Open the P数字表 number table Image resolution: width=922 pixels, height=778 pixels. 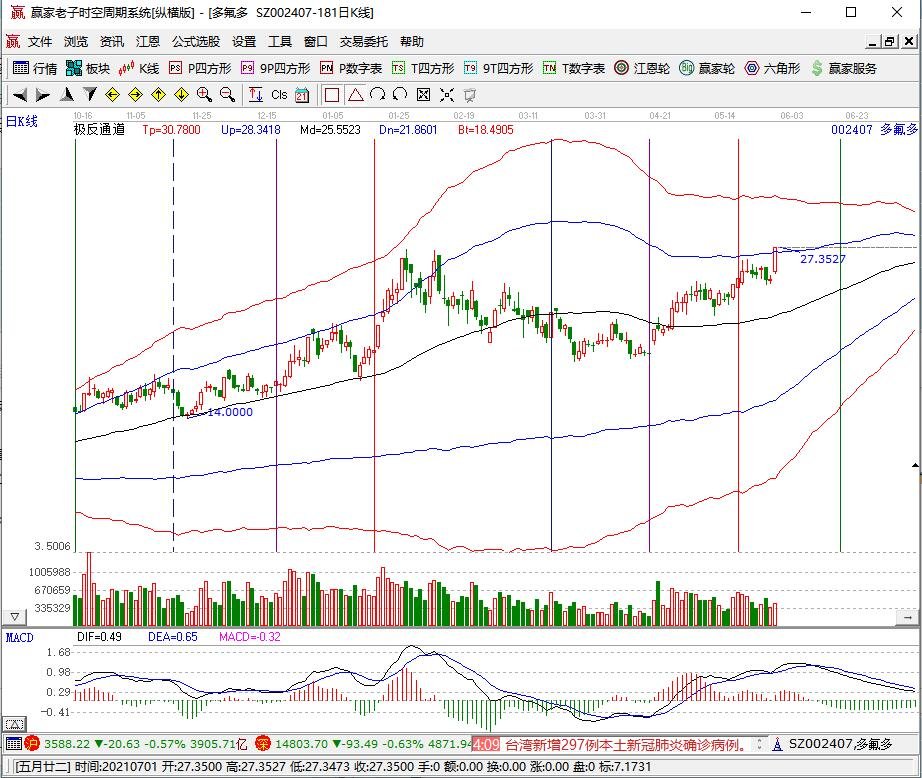coord(351,68)
